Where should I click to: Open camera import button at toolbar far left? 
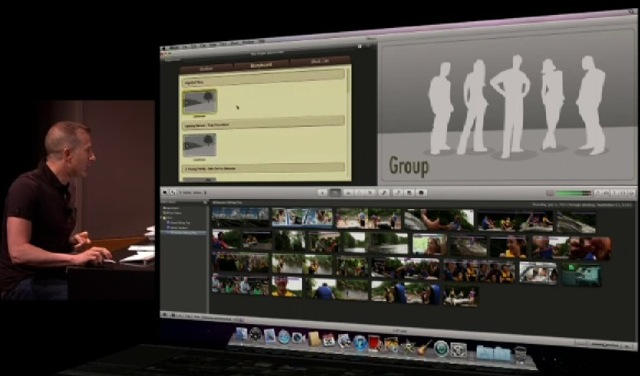[164, 192]
